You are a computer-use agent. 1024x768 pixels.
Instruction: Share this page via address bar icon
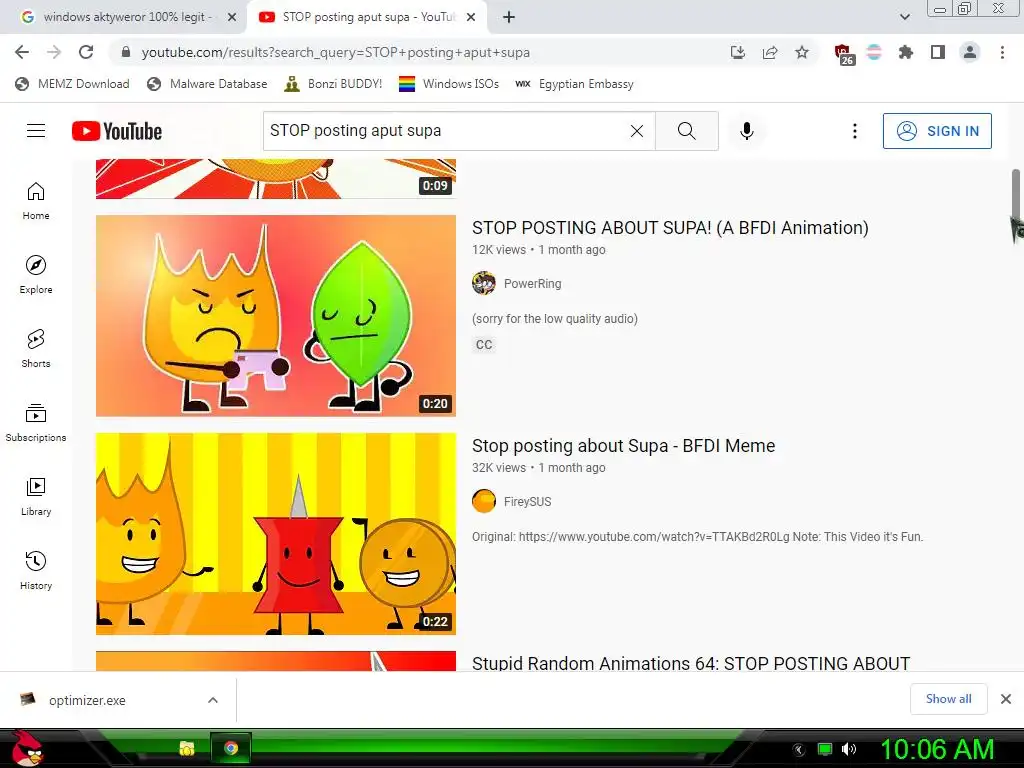(770, 52)
